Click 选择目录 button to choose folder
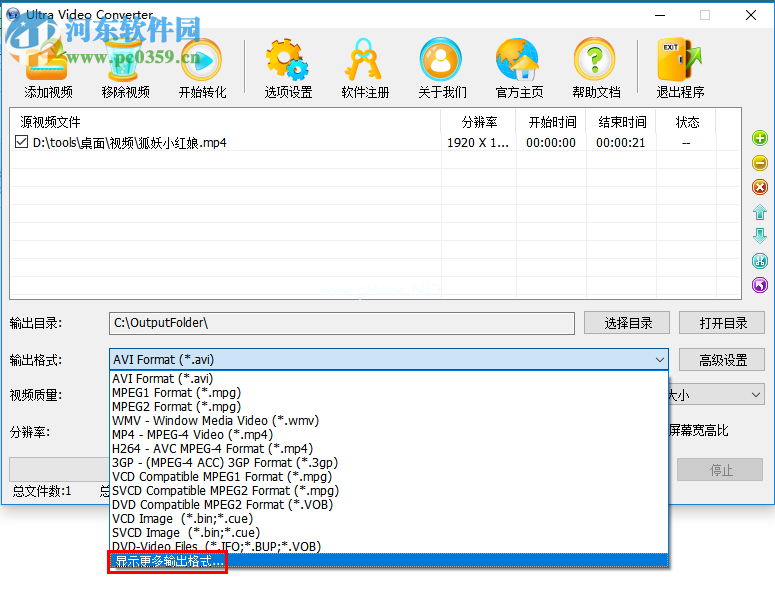Screen dimensions: 775x597 (627, 323)
